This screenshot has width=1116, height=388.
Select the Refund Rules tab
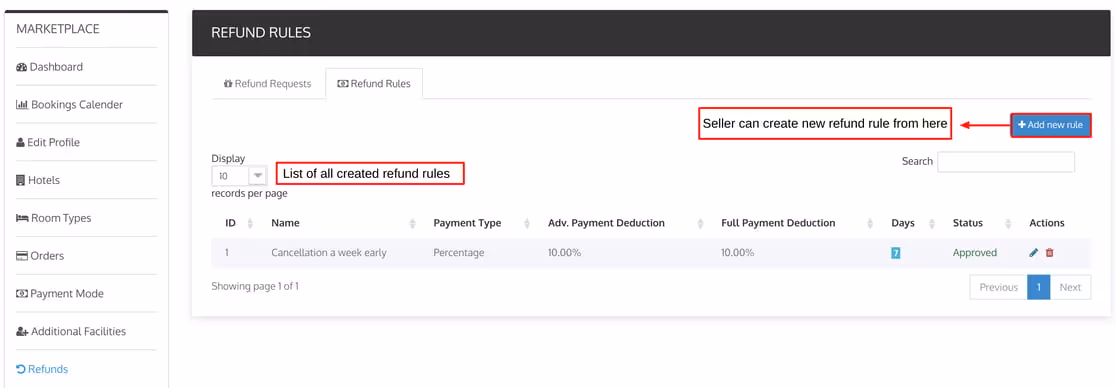tap(374, 83)
